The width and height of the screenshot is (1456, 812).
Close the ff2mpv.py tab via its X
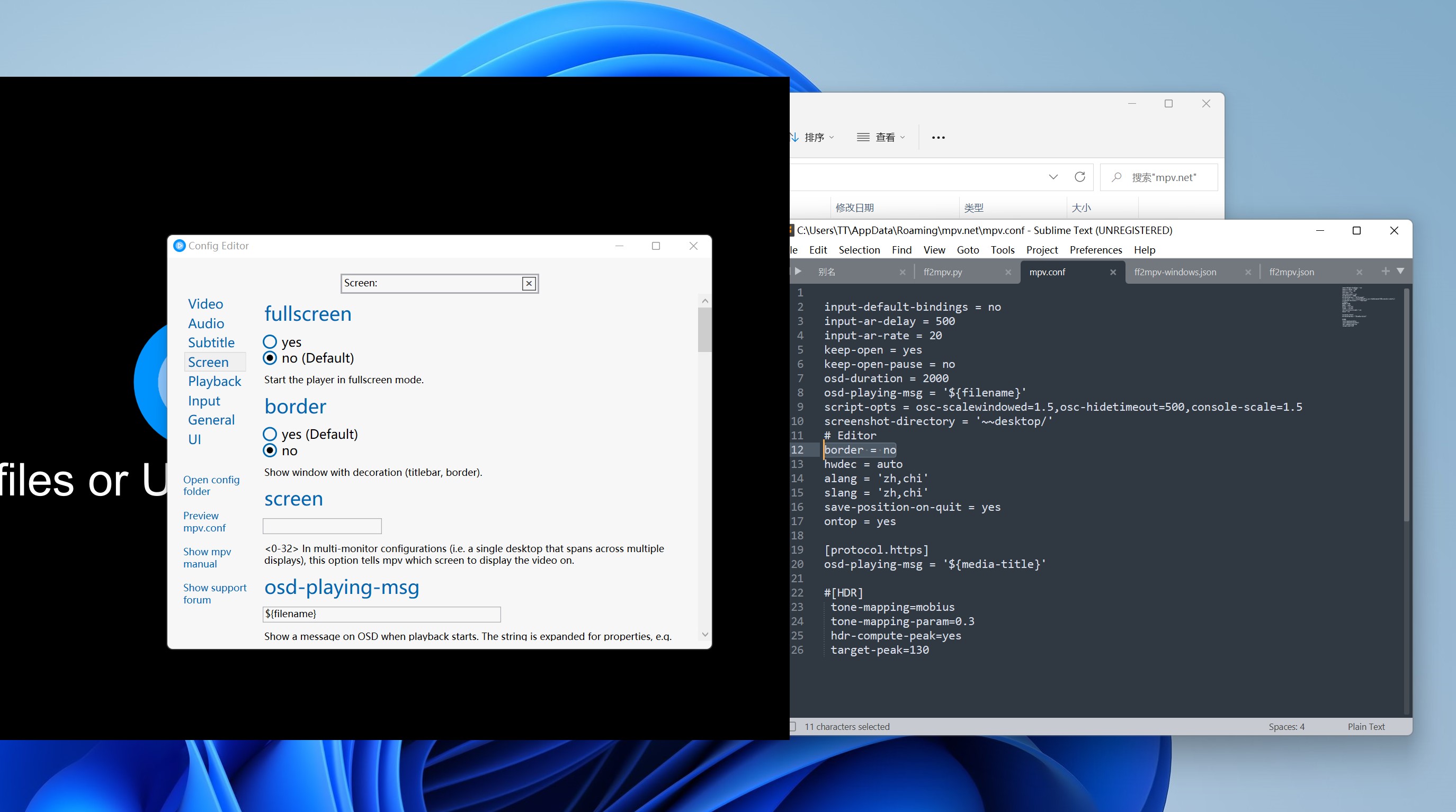click(1008, 273)
